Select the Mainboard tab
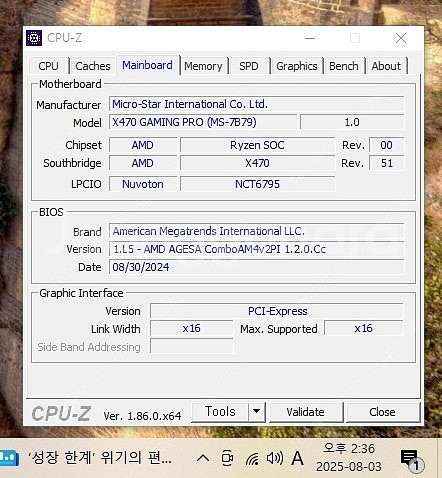 [x=148, y=65]
